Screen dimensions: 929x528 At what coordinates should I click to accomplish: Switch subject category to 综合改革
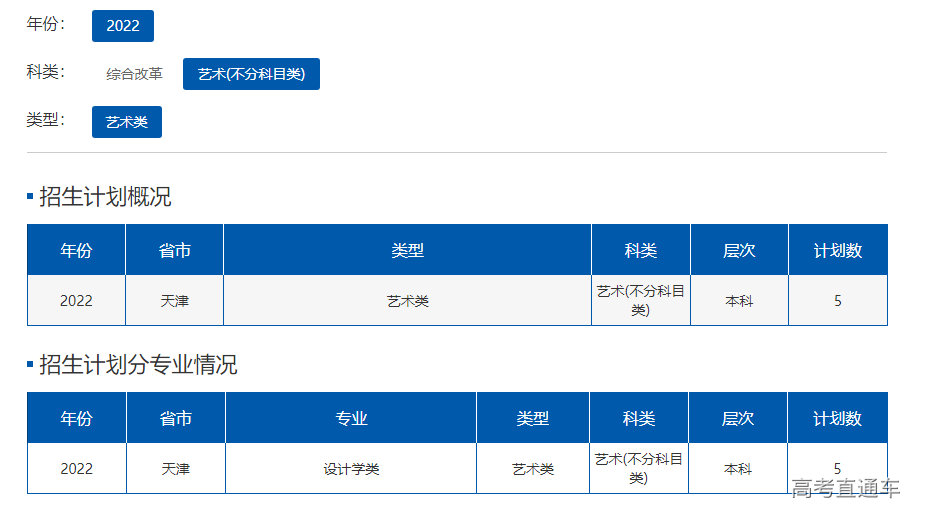134,74
